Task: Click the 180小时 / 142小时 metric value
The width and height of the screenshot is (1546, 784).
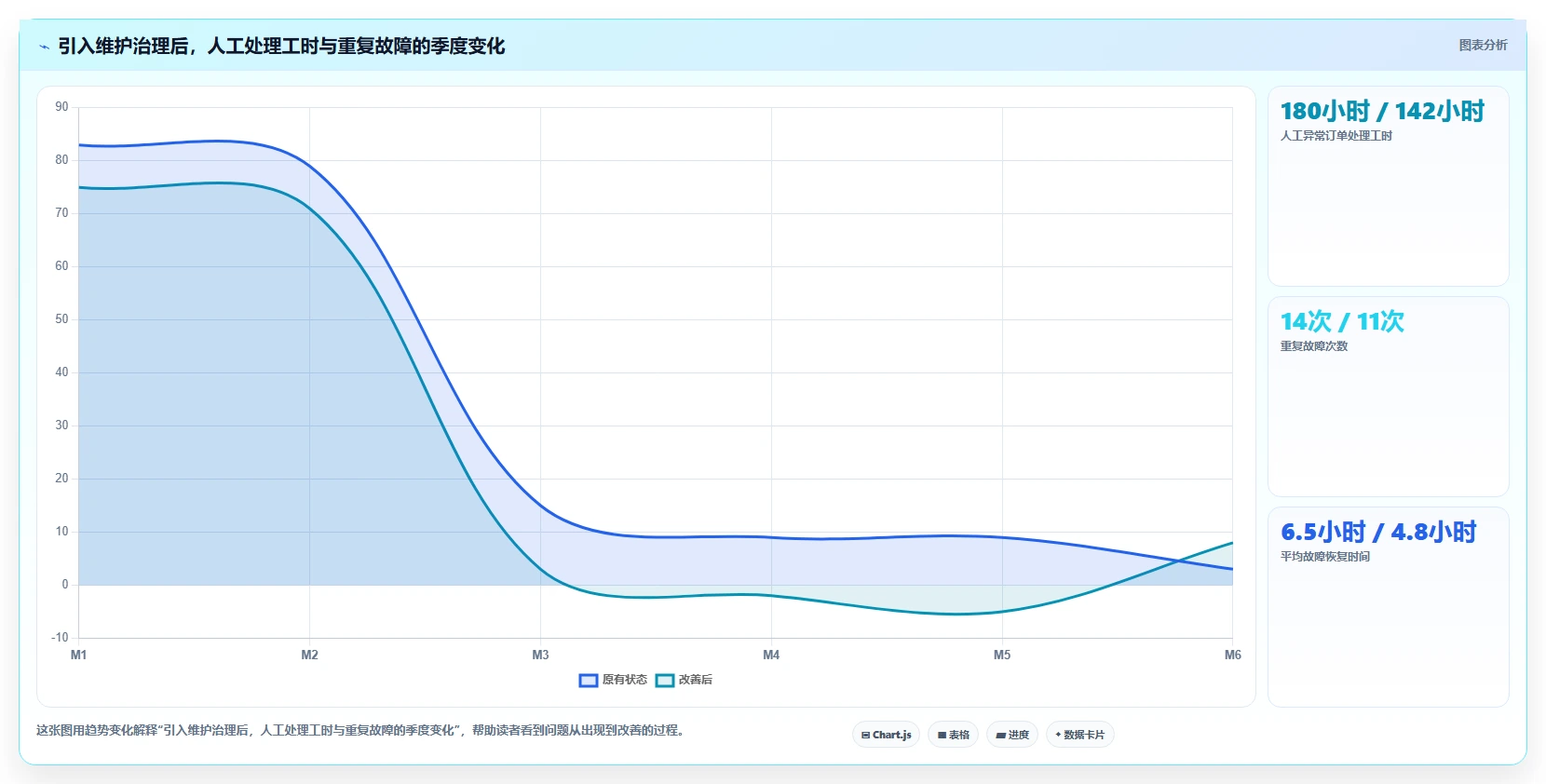Action: click(1382, 112)
